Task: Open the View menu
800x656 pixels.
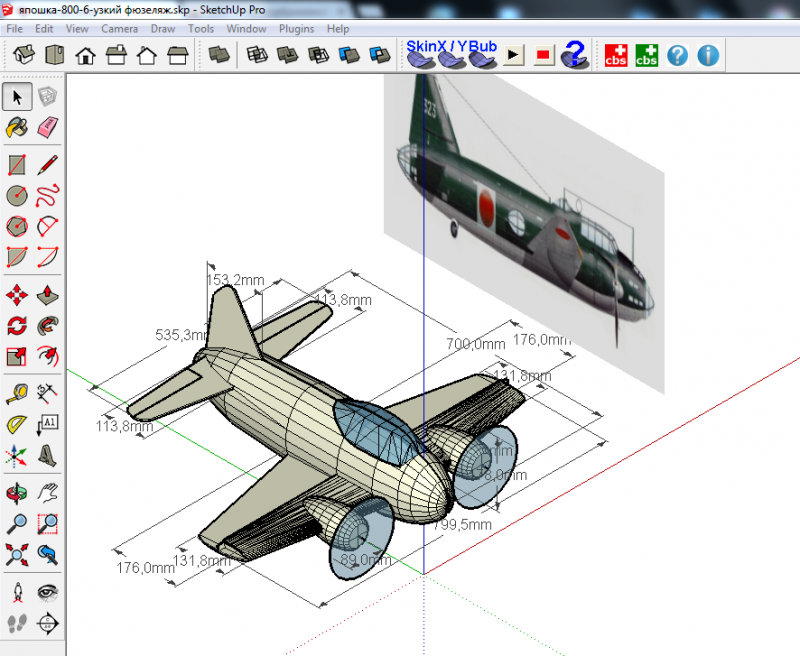Action: tap(77, 29)
